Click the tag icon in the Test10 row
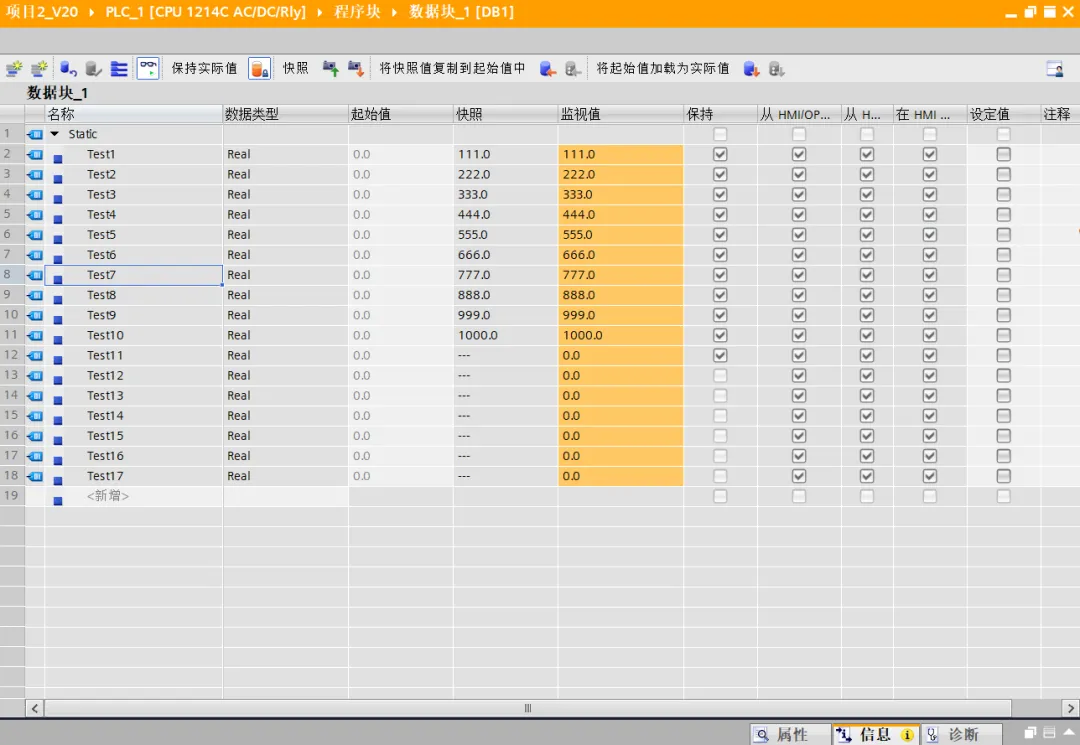Screen dimensions: 1080x745 35,335
